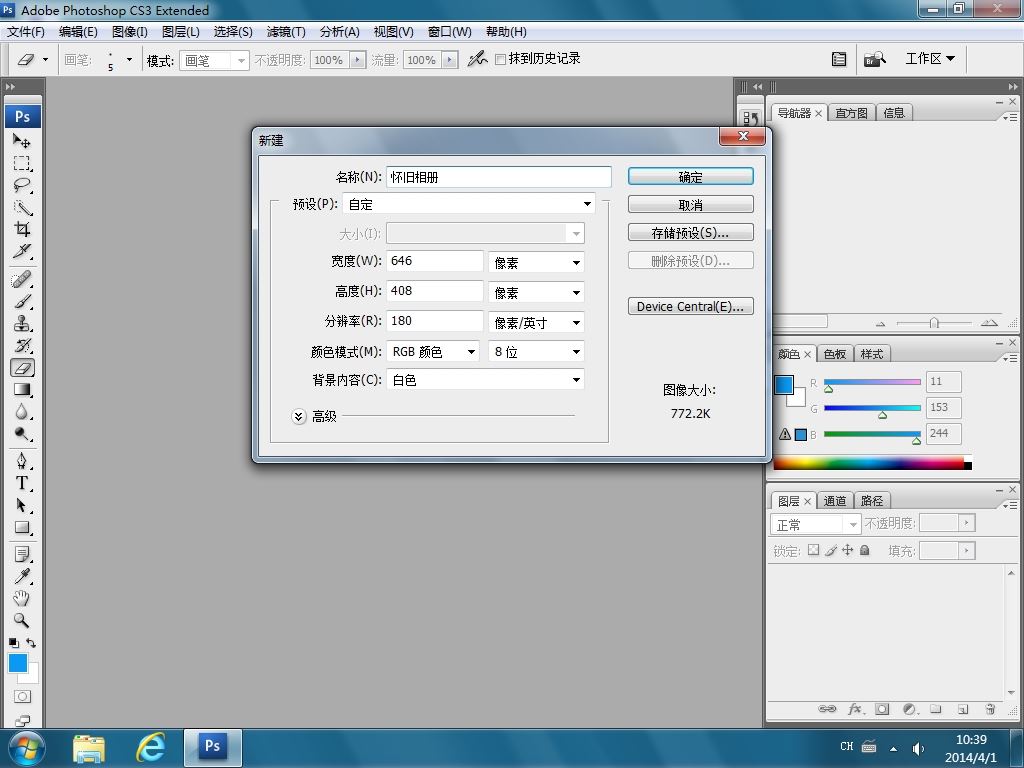Click the 确定 button
Image resolution: width=1024 pixels, height=768 pixels.
pos(690,177)
